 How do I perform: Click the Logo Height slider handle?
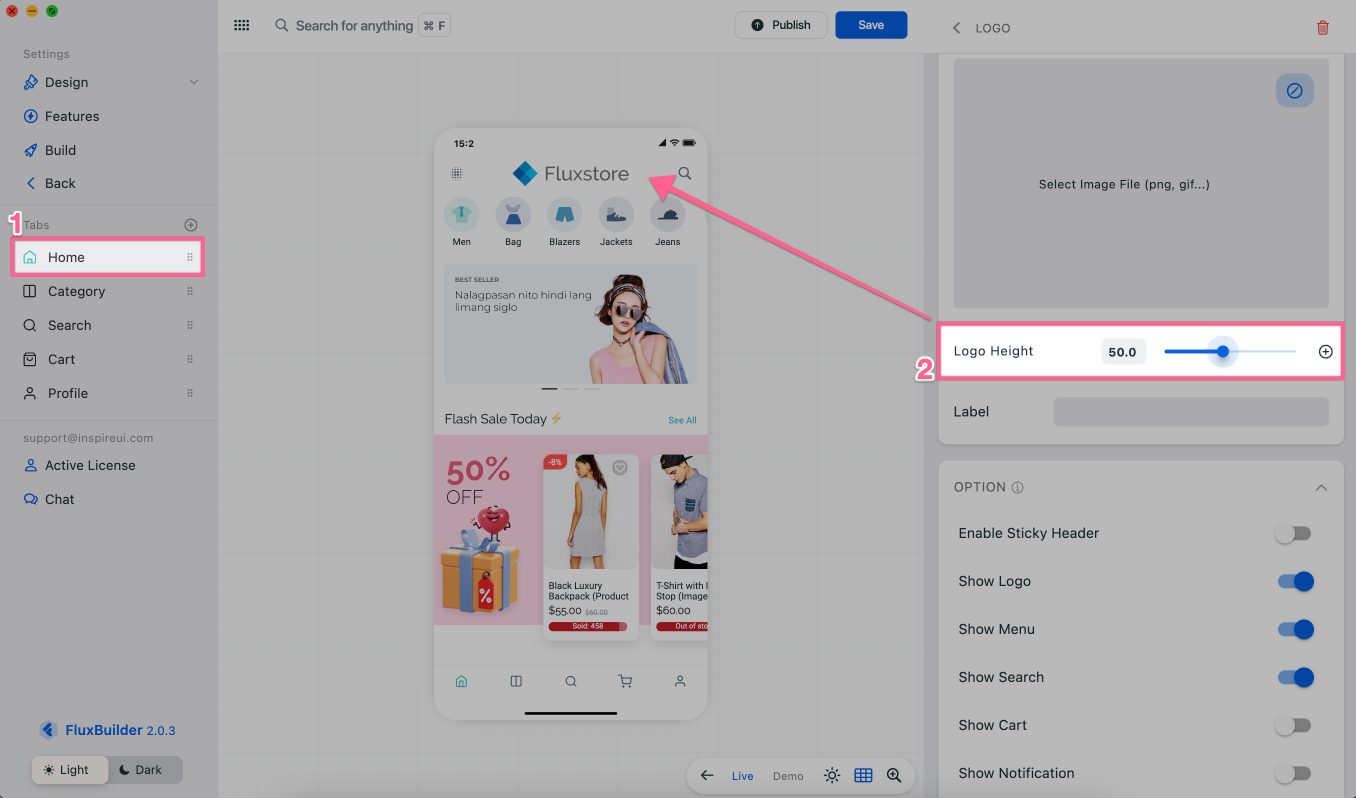point(1223,352)
